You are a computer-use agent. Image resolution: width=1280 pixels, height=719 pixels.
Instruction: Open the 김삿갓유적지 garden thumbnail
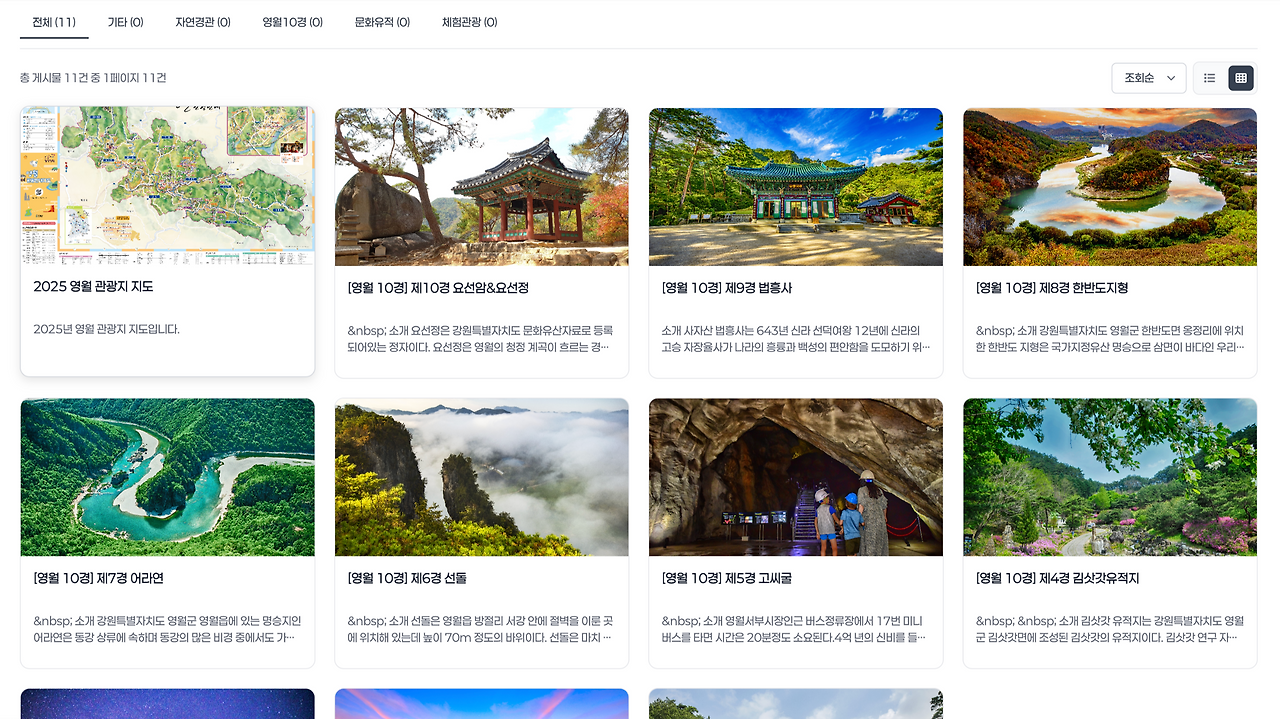coord(1110,477)
